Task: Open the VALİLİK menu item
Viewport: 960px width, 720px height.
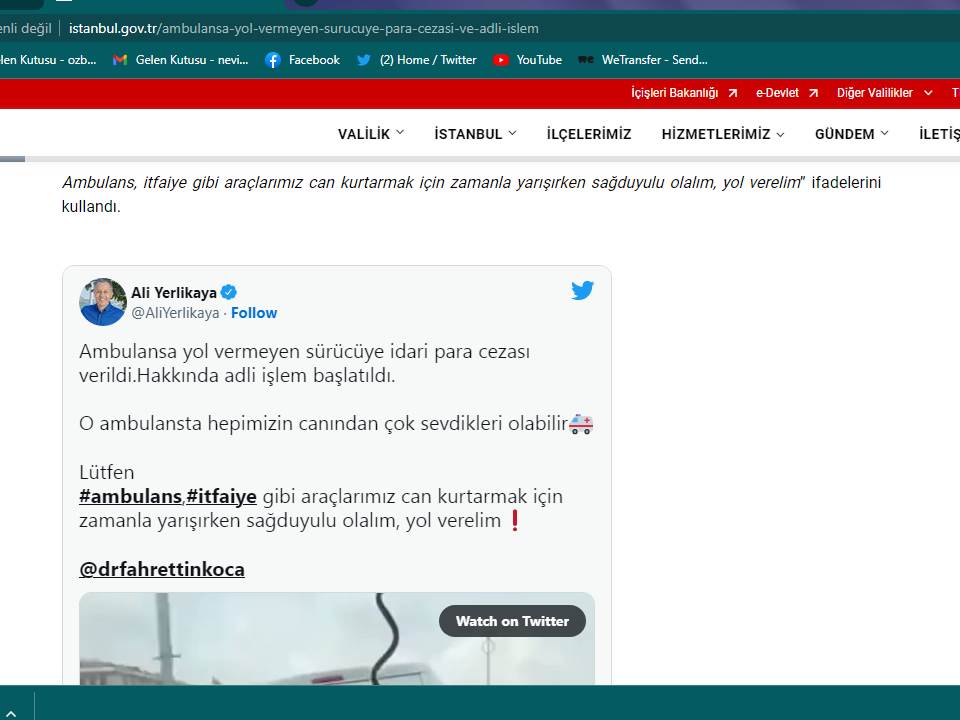Action: [x=364, y=134]
